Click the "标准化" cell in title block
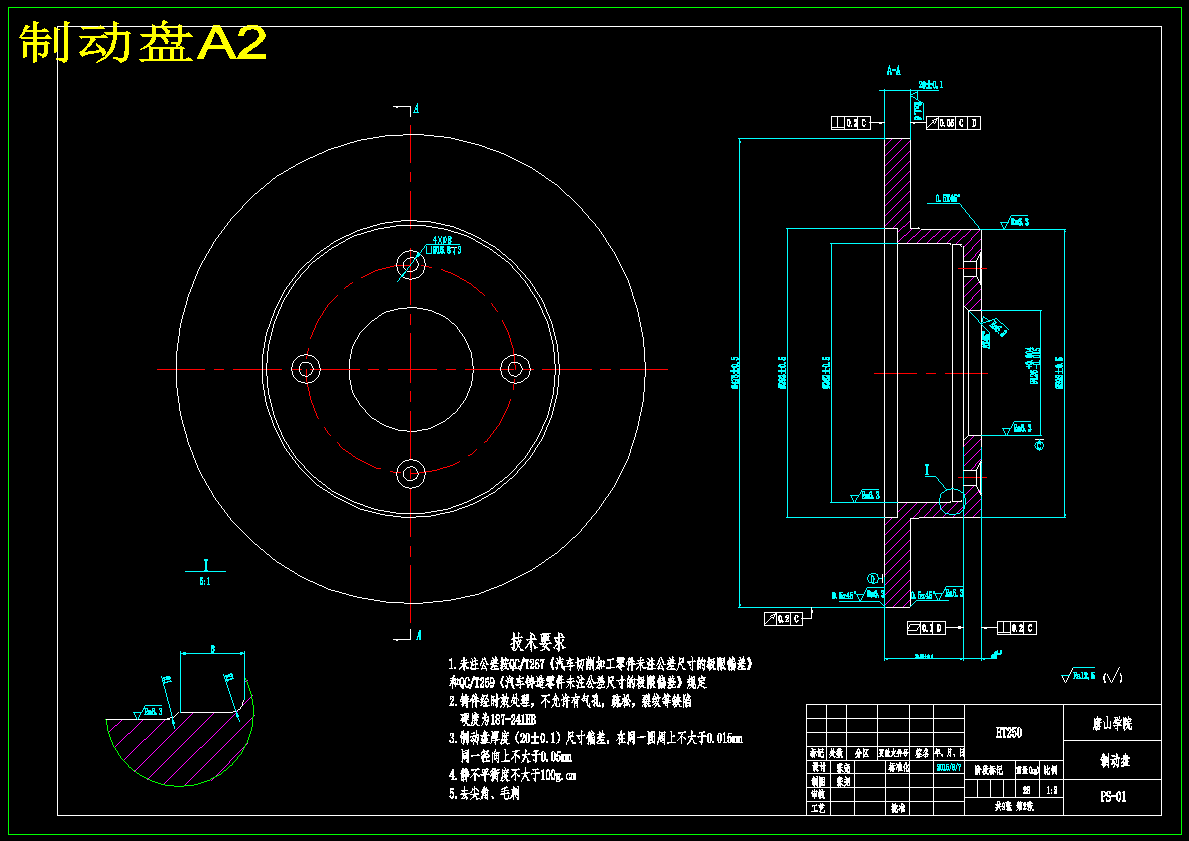 coord(899,767)
